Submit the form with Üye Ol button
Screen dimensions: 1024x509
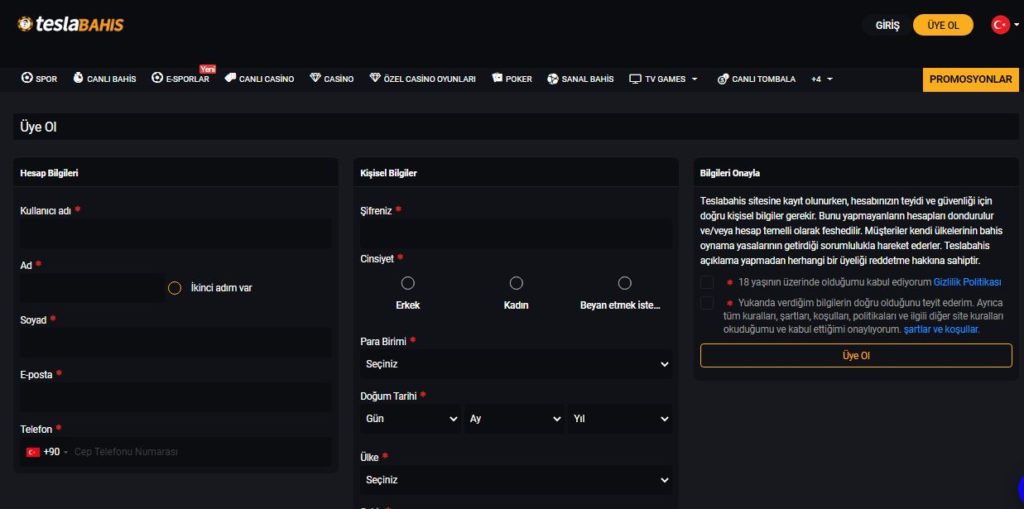pyautogui.click(x=856, y=356)
